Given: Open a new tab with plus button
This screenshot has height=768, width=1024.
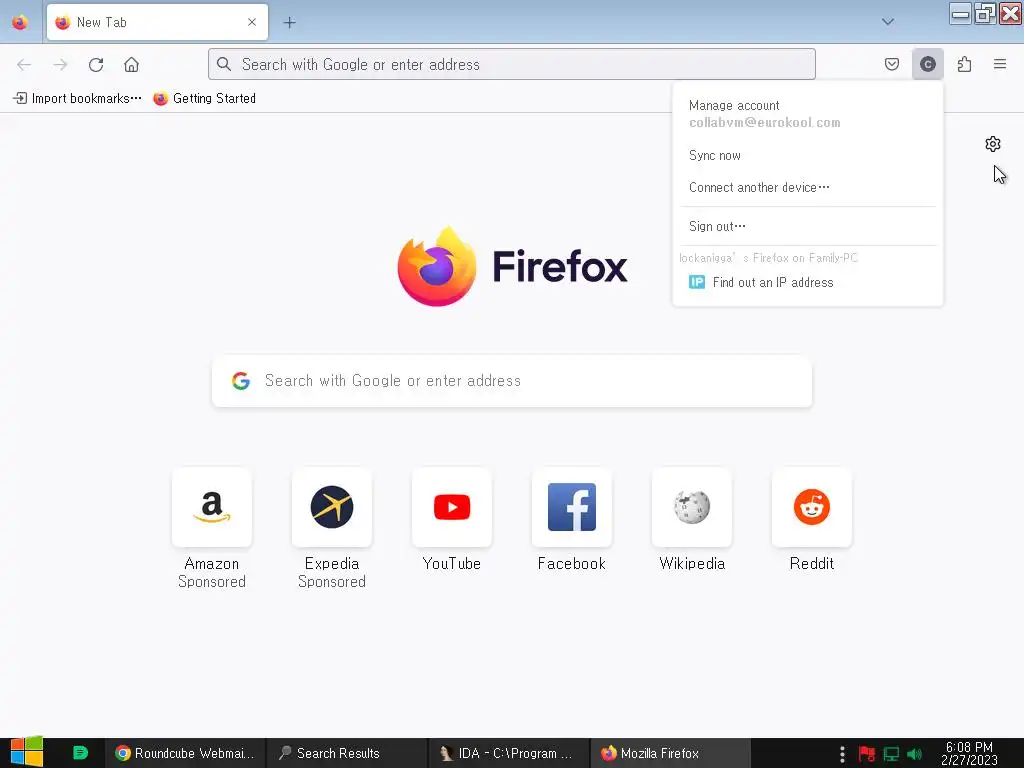Looking at the screenshot, I should (x=289, y=22).
